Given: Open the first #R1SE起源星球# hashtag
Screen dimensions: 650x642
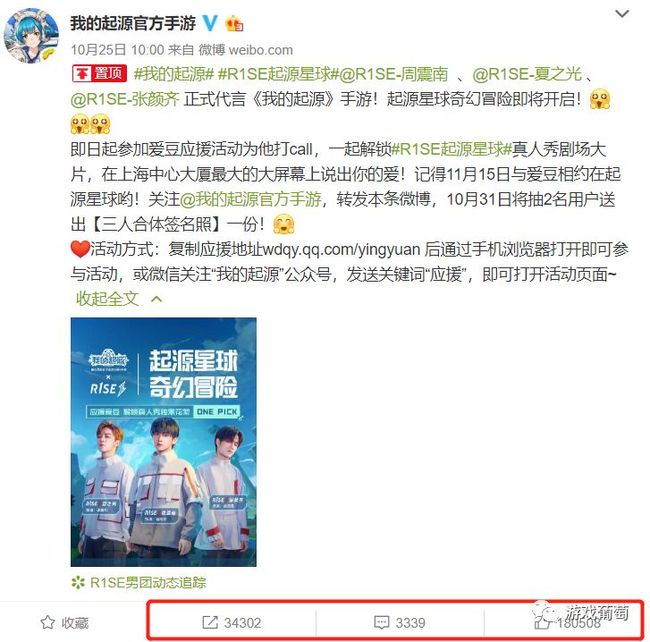Looking at the screenshot, I should click(274, 74).
